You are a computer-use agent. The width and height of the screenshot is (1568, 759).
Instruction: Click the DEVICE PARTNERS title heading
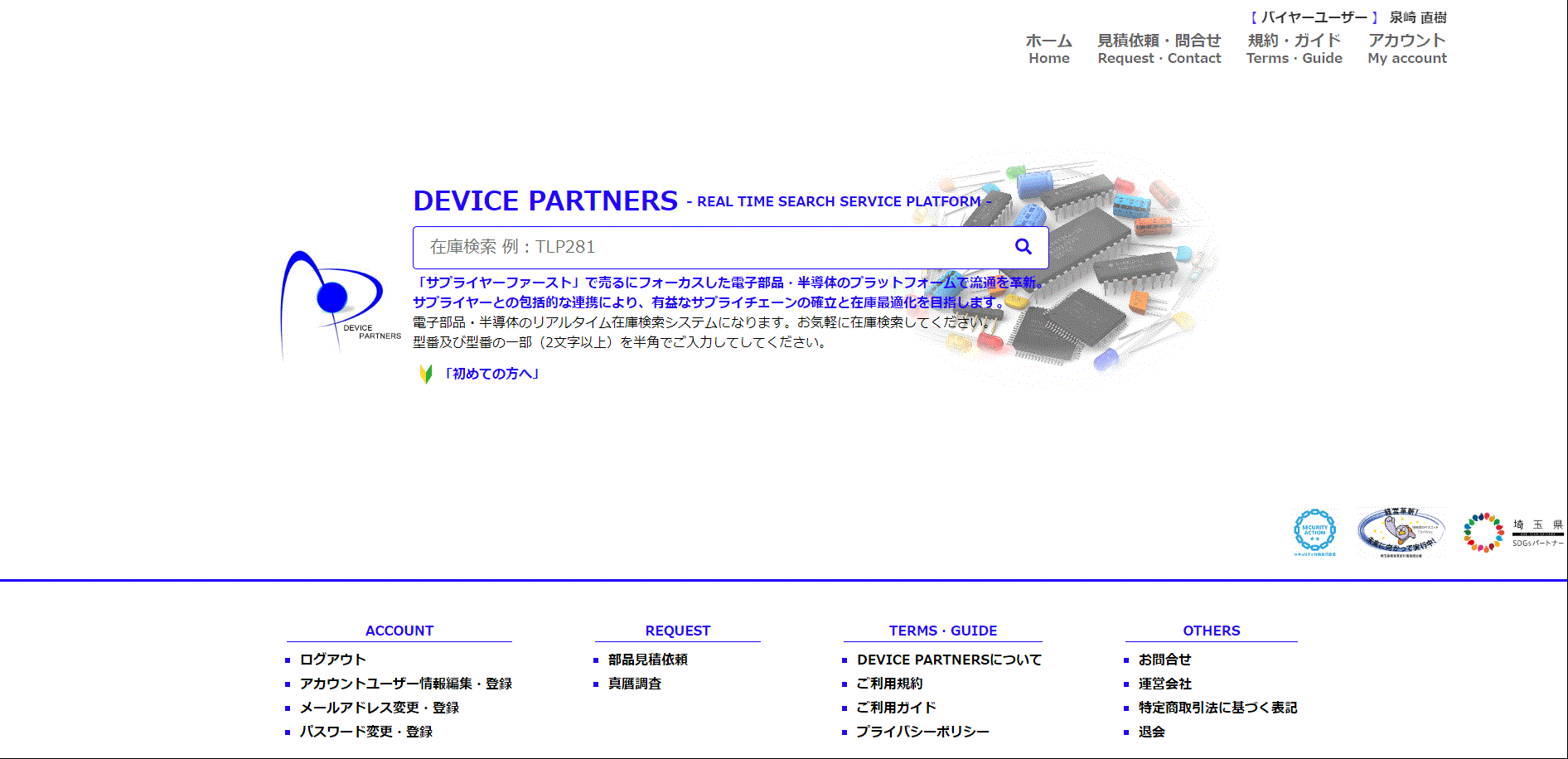(x=545, y=201)
